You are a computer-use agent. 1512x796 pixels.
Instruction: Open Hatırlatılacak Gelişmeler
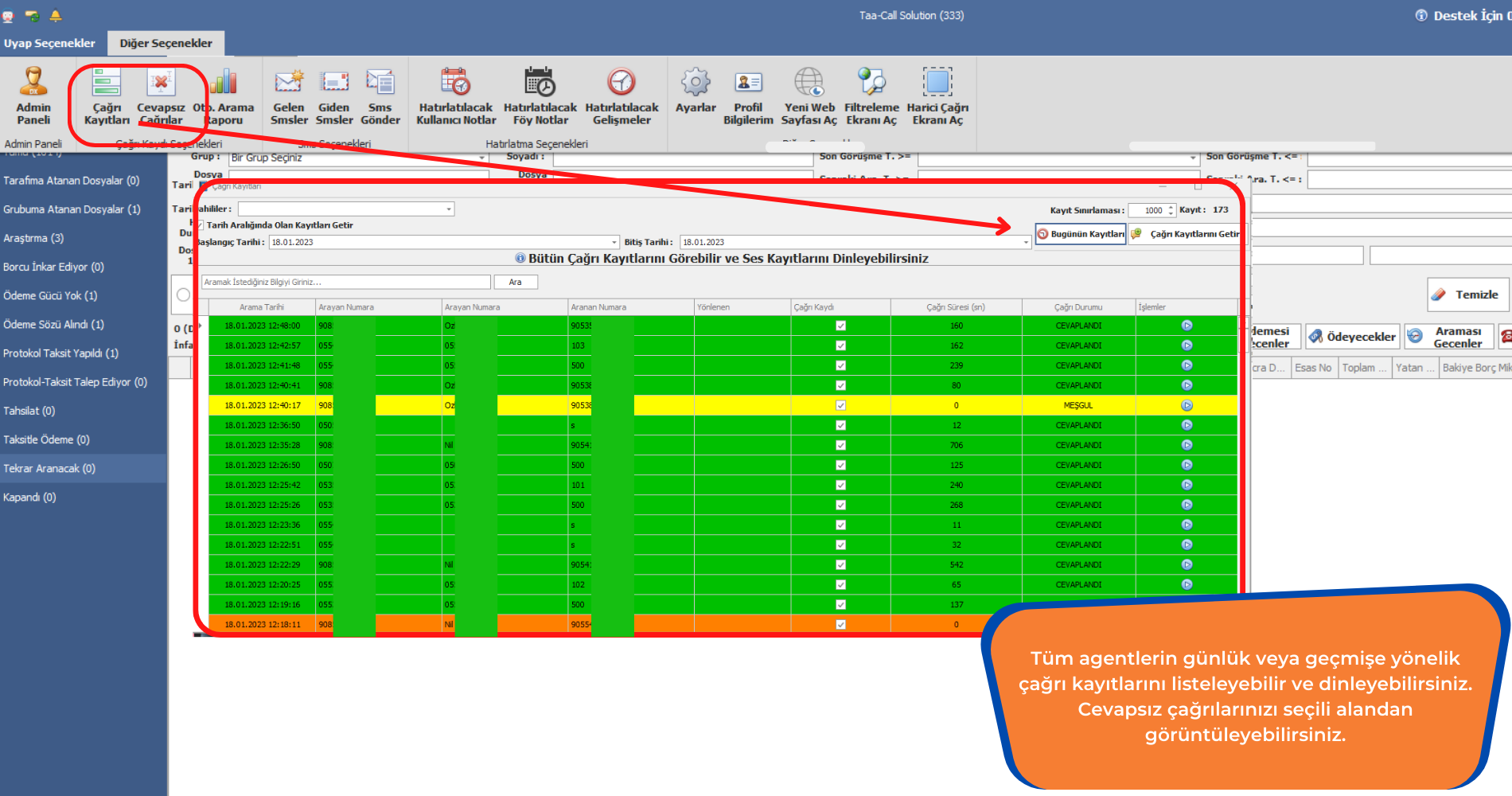(622, 96)
